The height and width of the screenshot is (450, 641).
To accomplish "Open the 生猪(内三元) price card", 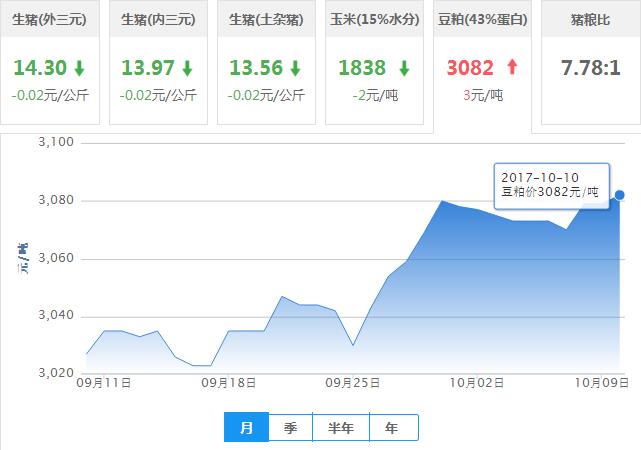I will pos(158,62).
